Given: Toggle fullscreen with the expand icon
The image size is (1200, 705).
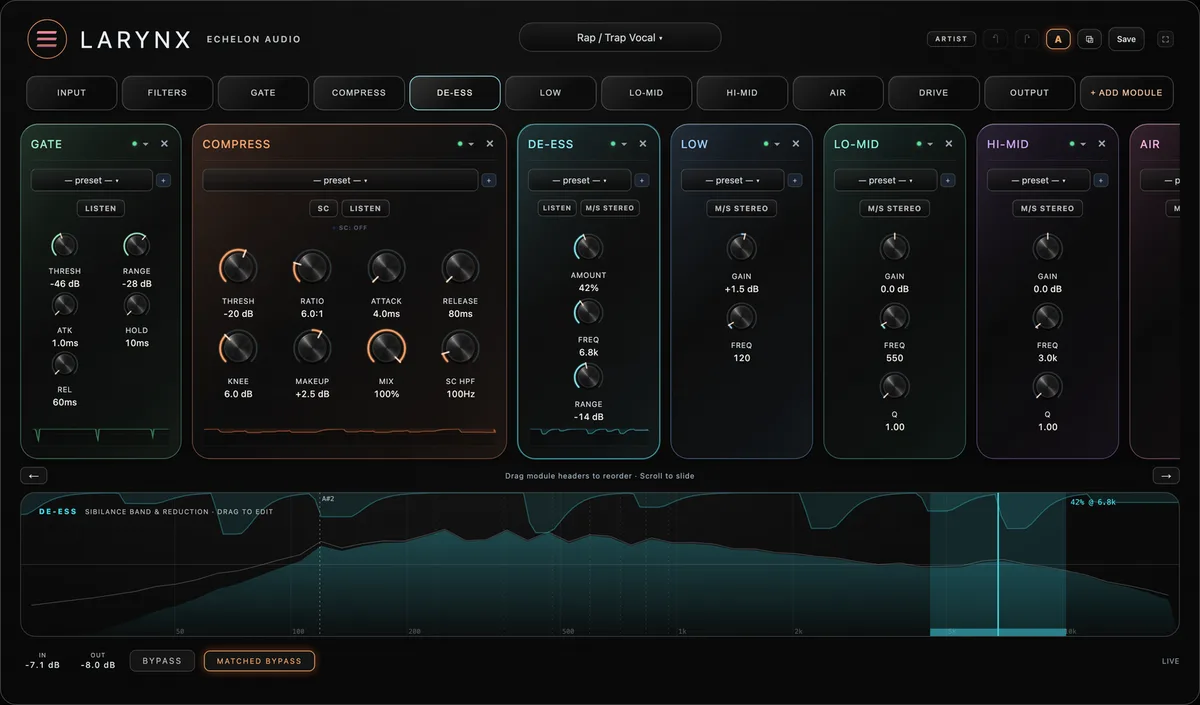Looking at the screenshot, I should pos(1165,39).
